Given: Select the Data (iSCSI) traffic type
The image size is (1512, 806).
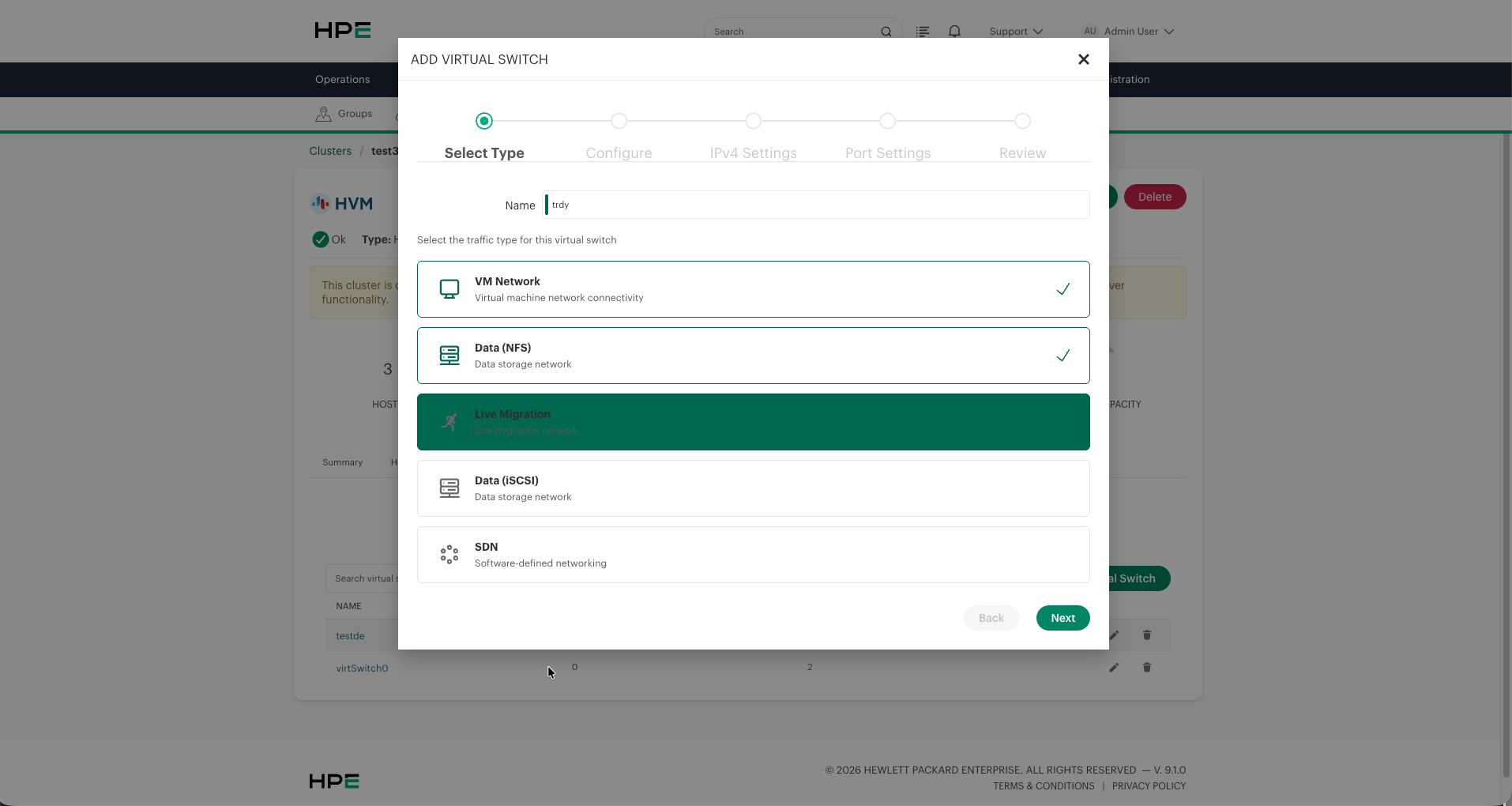Looking at the screenshot, I should 754,488.
